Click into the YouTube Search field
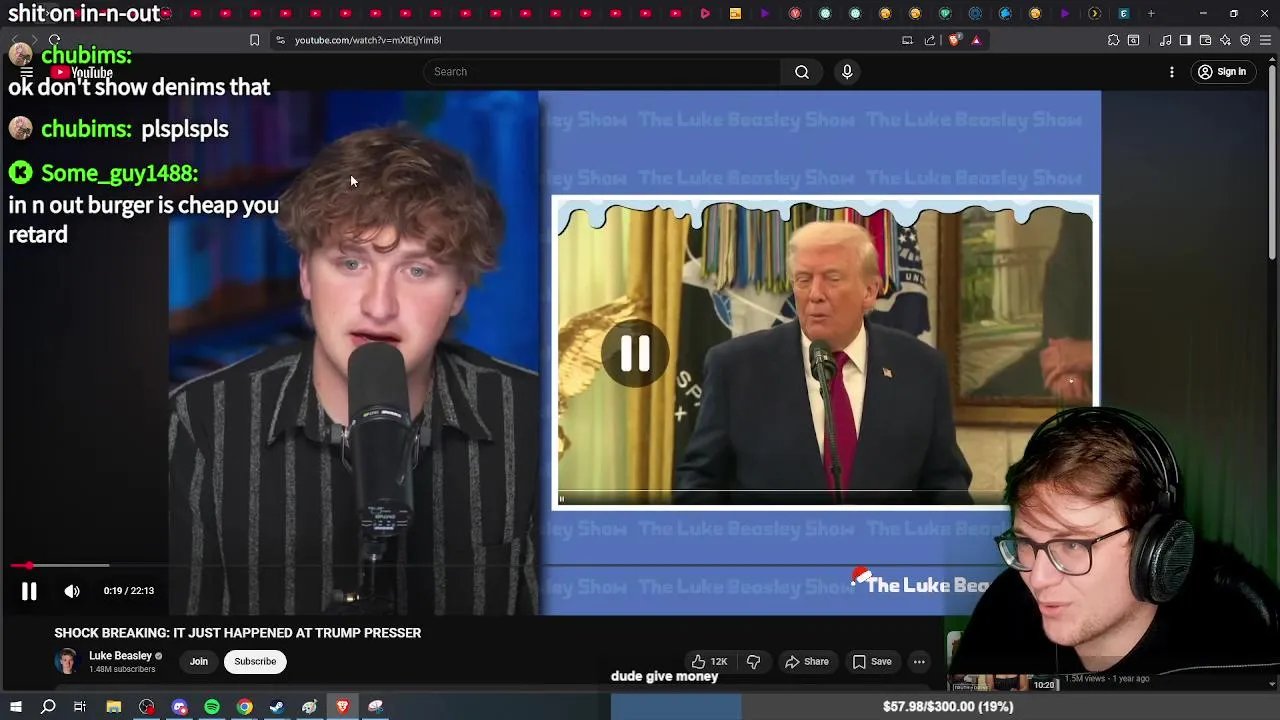 (x=602, y=72)
